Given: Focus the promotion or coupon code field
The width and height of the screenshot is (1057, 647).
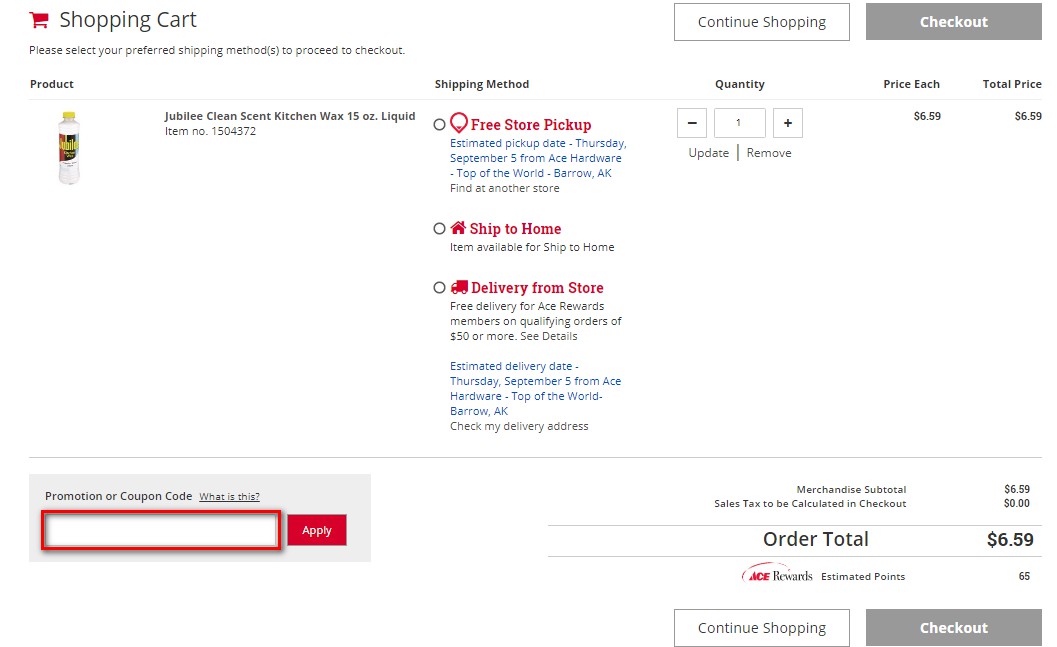Looking at the screenshot, I should [x=161, y=530].
